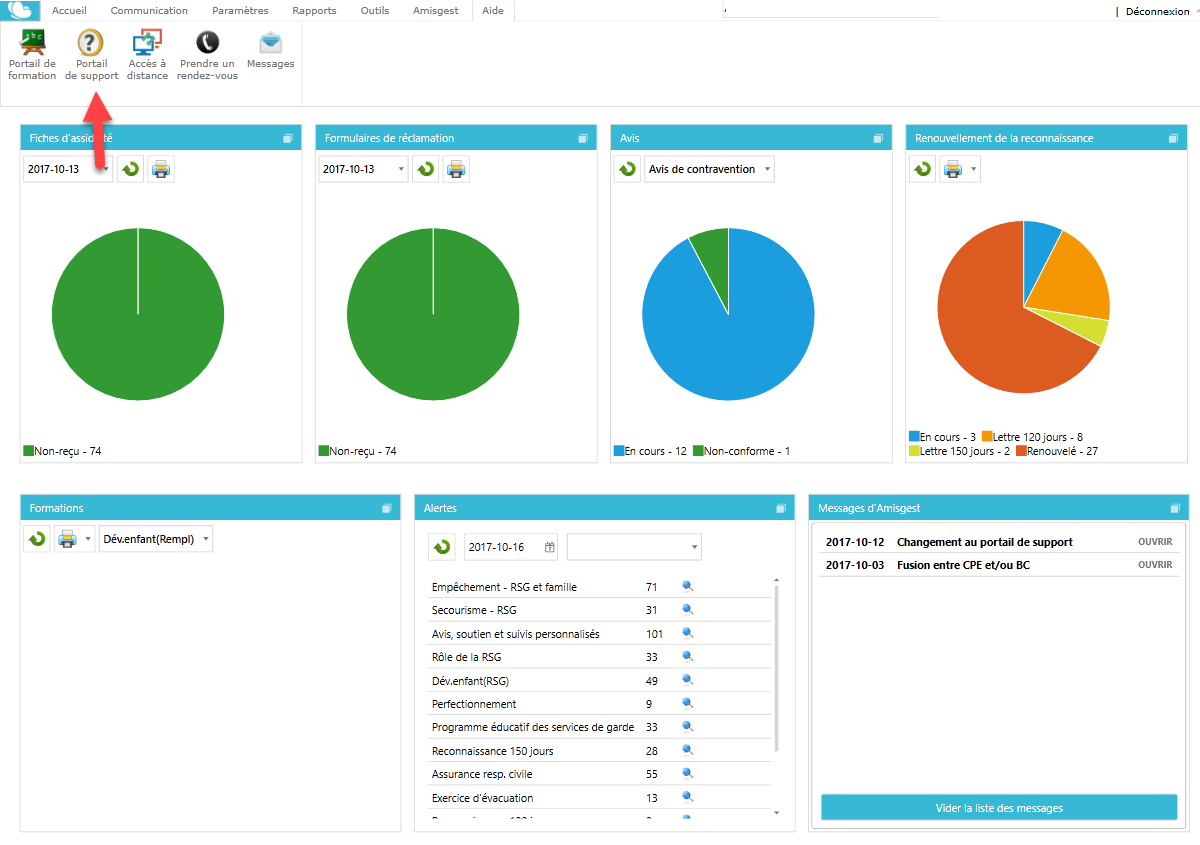Viewport: 1200px width, 845px height.
Task: Select Avis, soutien et suivis personnalisés row
Action: pos(600,634)
